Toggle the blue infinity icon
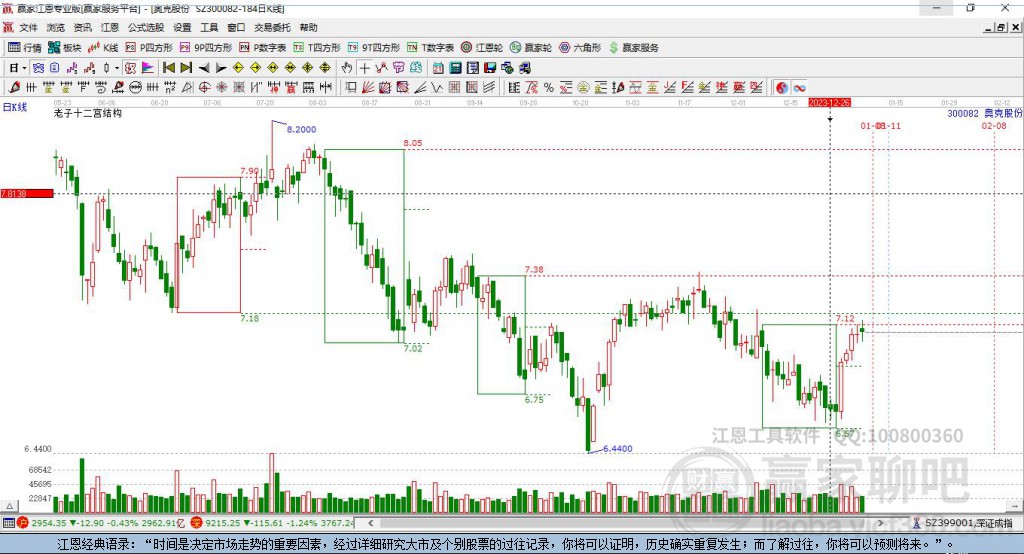Image resolution: width=1024 pixels, height=554 pixels. pyautogui.click(x=799, y=88)
